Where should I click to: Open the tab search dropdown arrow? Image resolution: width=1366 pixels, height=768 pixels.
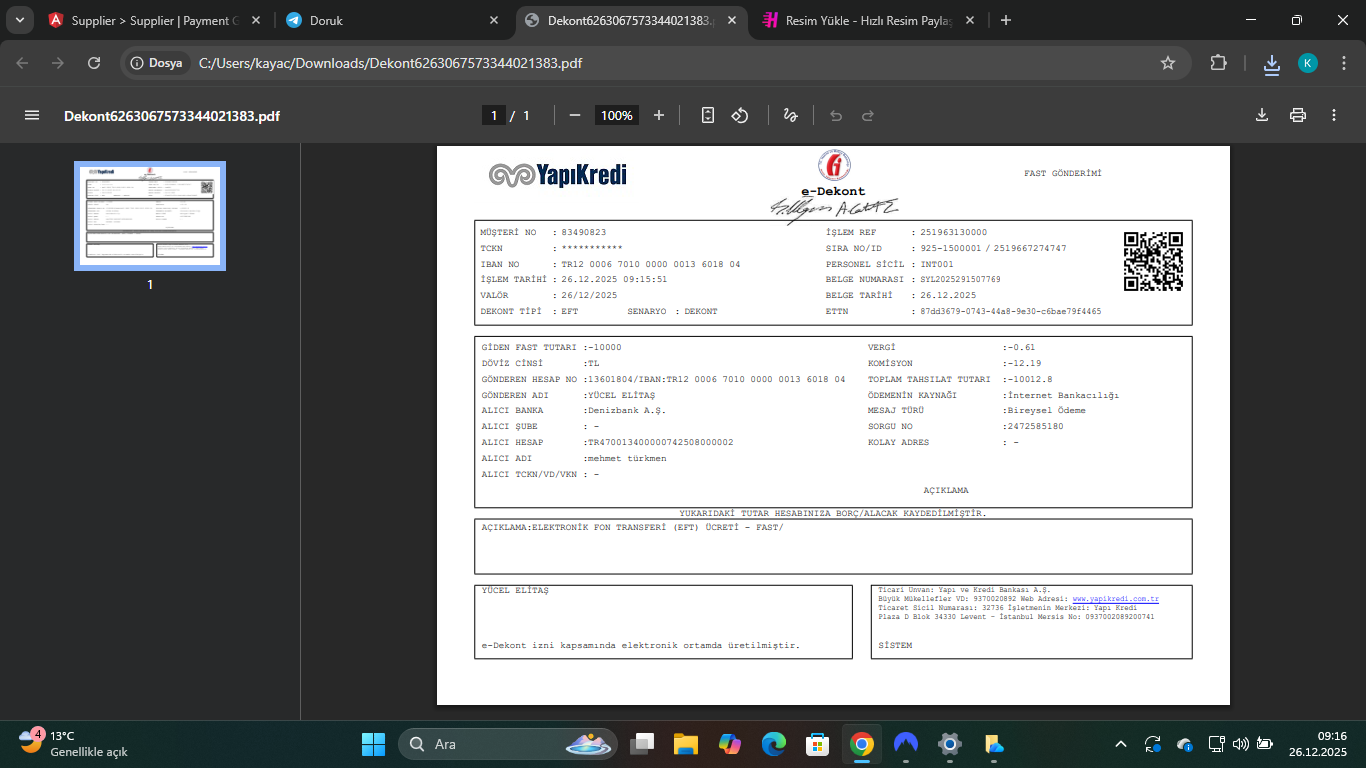click(19, 20)
